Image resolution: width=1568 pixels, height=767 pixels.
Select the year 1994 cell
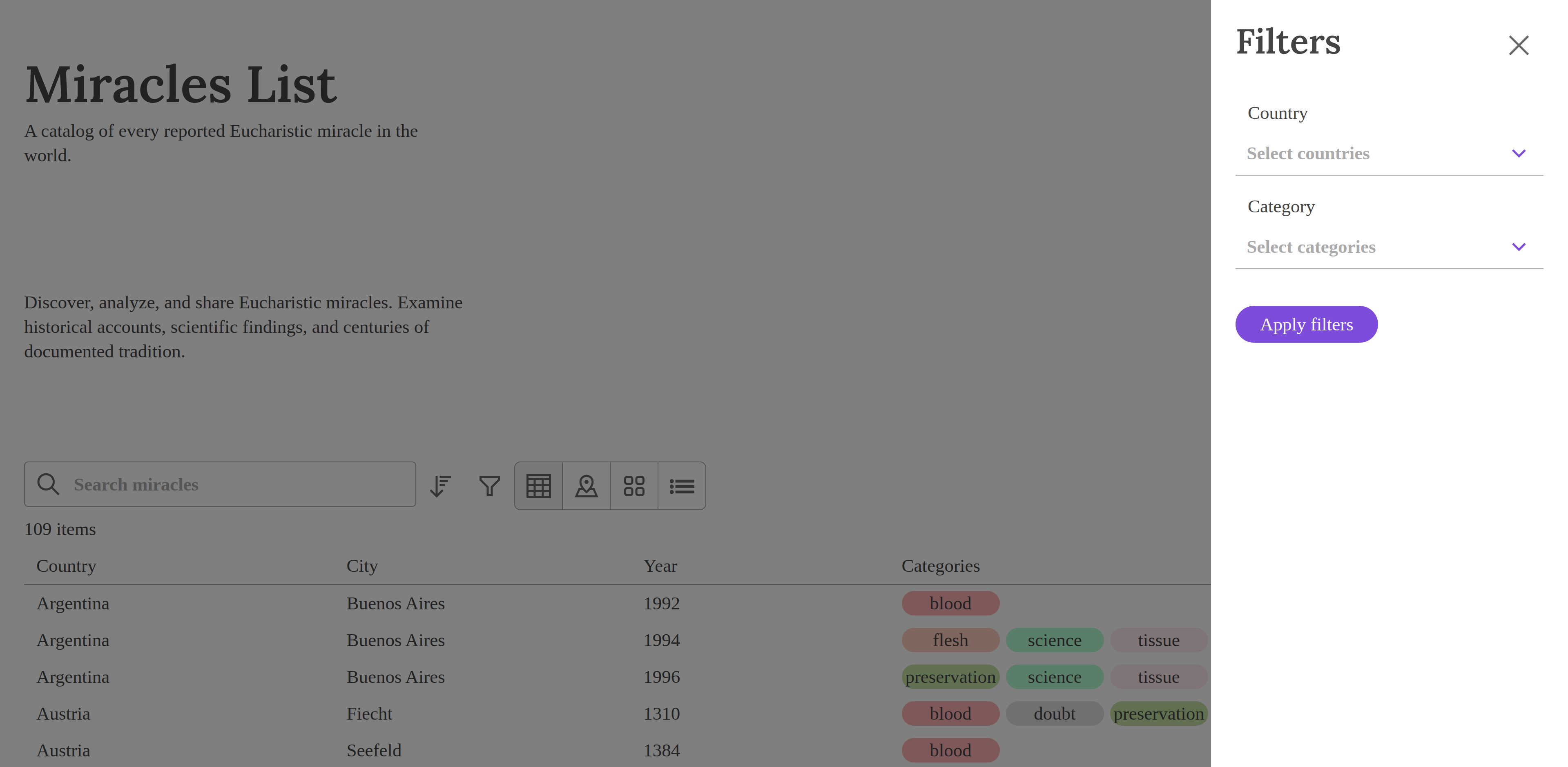pyautogui.click(x=661, y=640)
